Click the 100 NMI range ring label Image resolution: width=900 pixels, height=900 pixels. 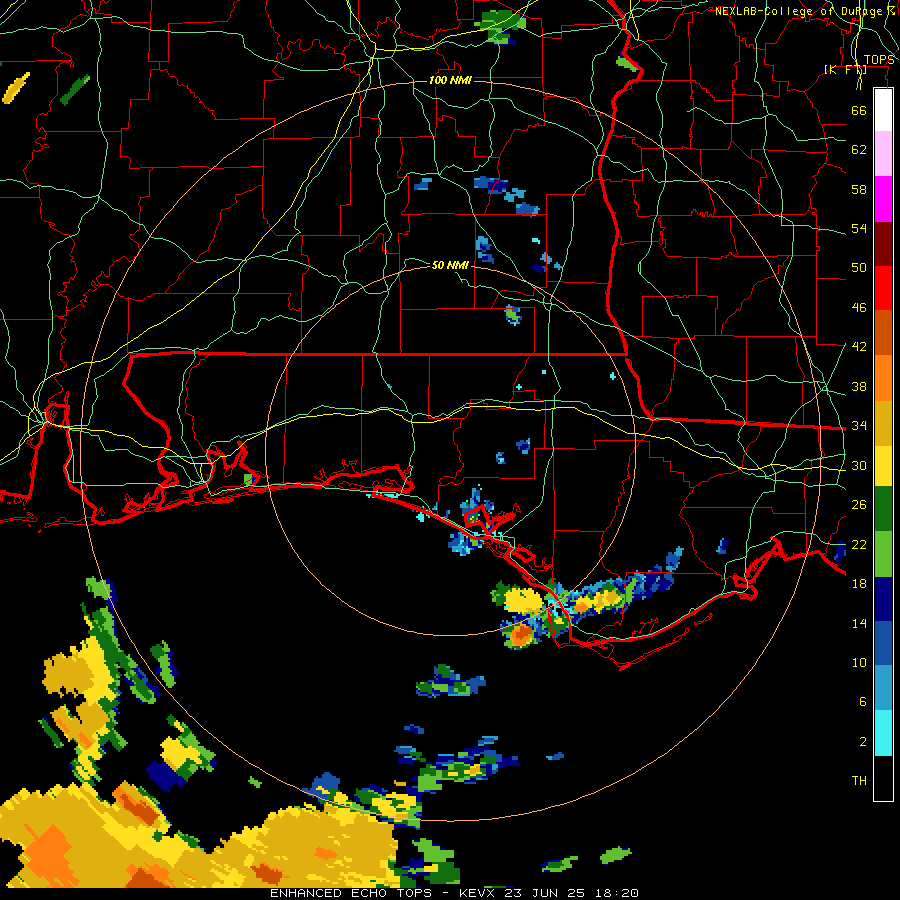(x=450, y=80)
